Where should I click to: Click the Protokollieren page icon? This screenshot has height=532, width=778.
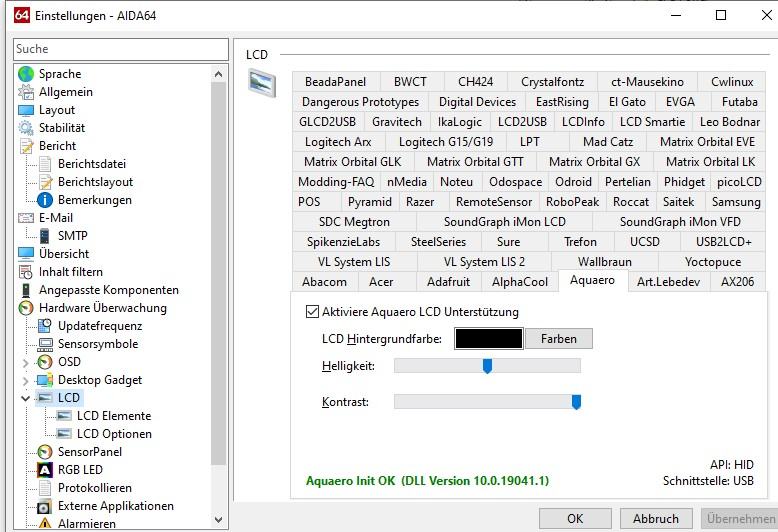tap(45, 488)
